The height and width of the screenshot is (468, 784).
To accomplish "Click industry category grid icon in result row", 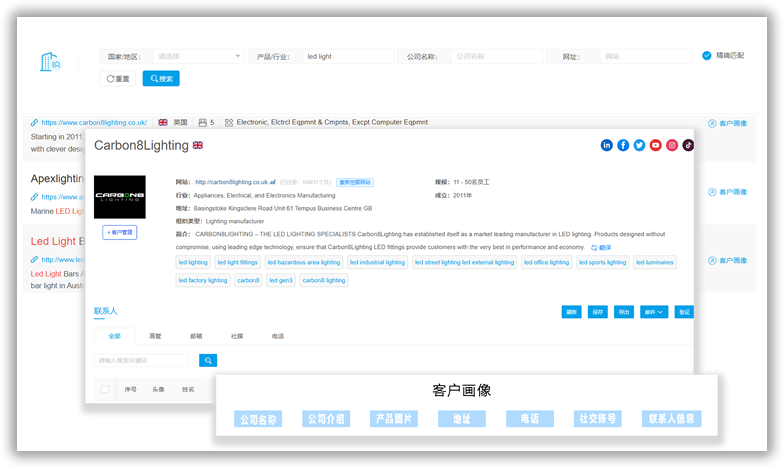I will tap(229, 122).
